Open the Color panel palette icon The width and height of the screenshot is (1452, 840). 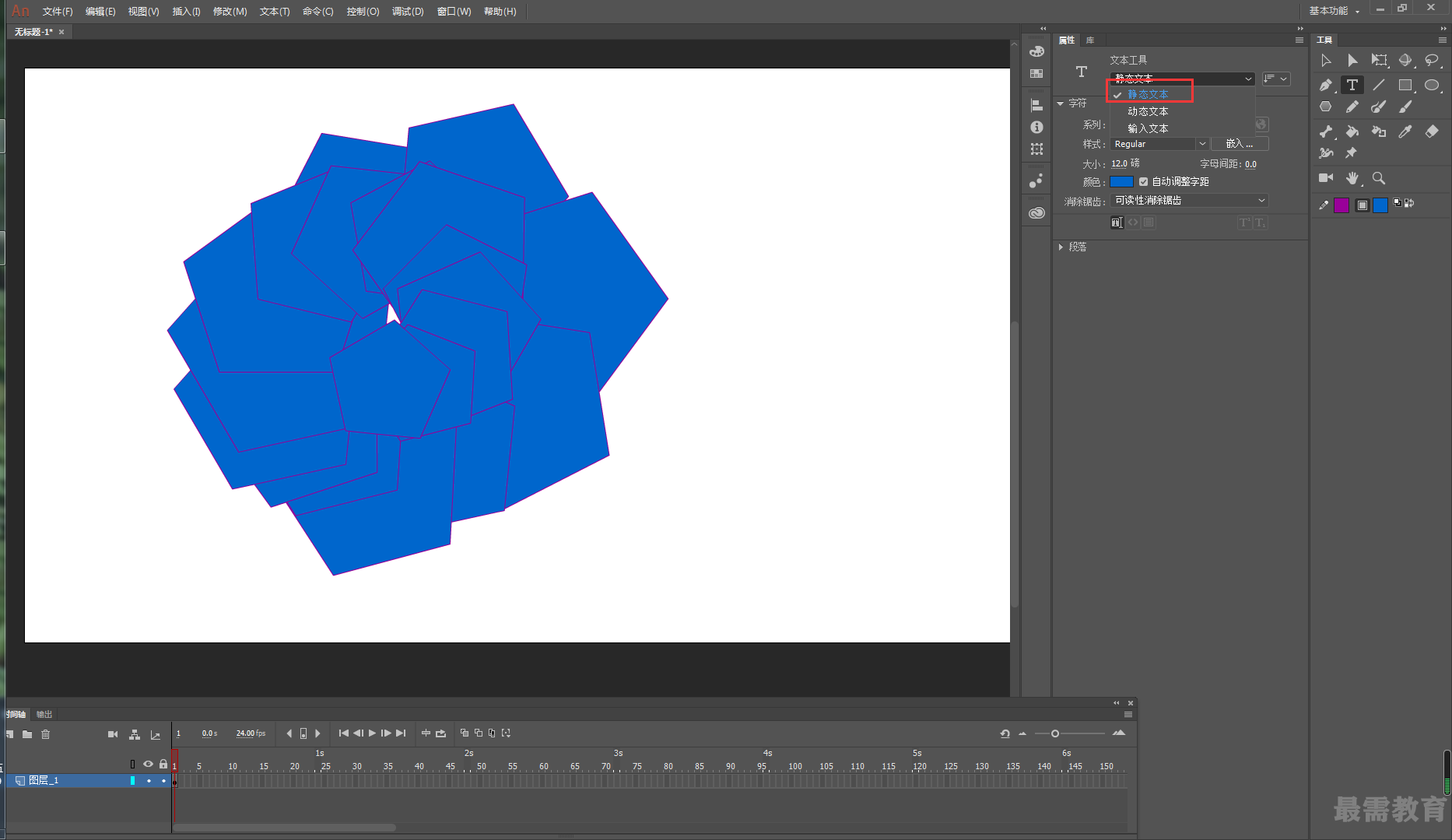pyautogui.click(x=1036, y=51)
